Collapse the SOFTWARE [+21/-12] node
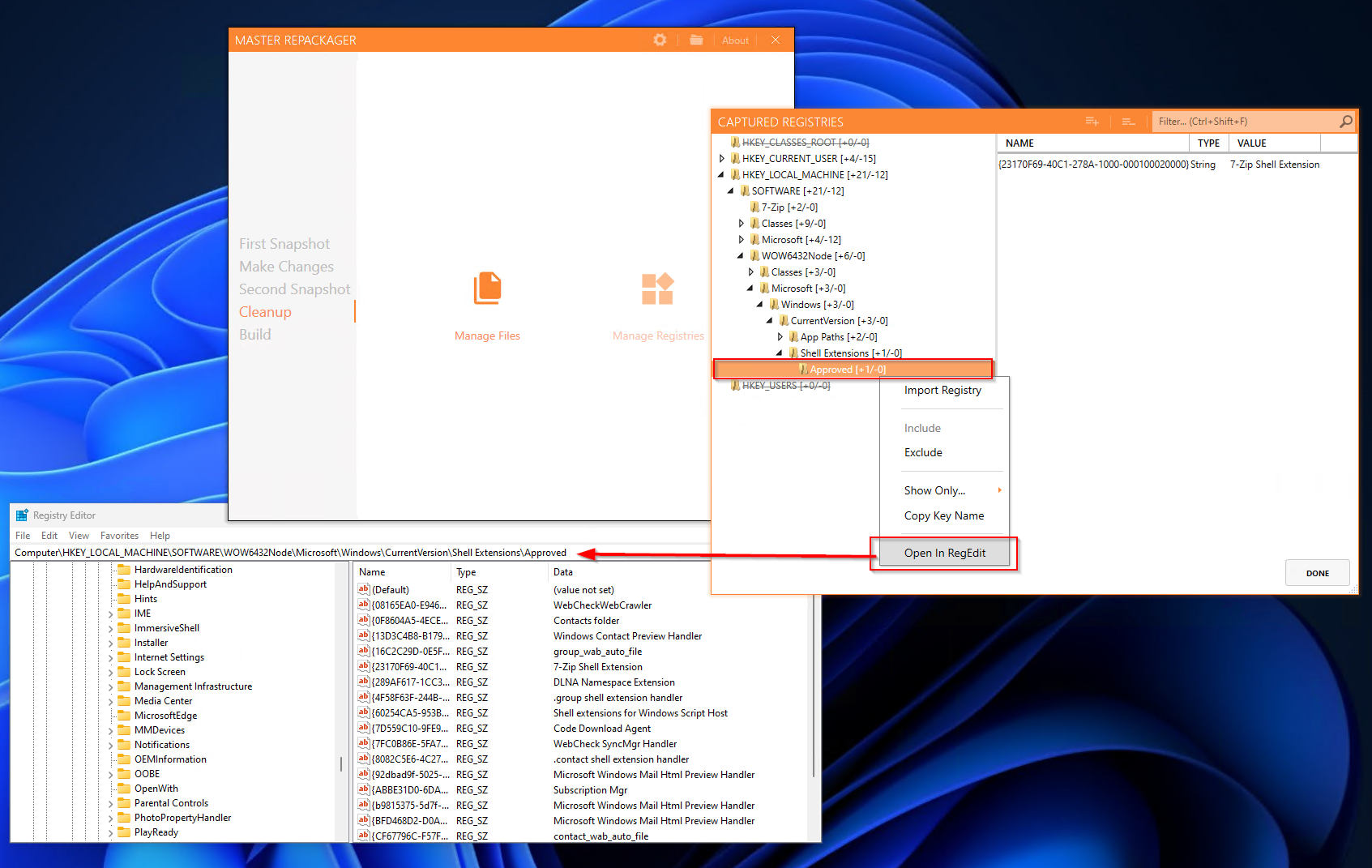The width and height of the screenshot is (1372, 868). (731, 191)
